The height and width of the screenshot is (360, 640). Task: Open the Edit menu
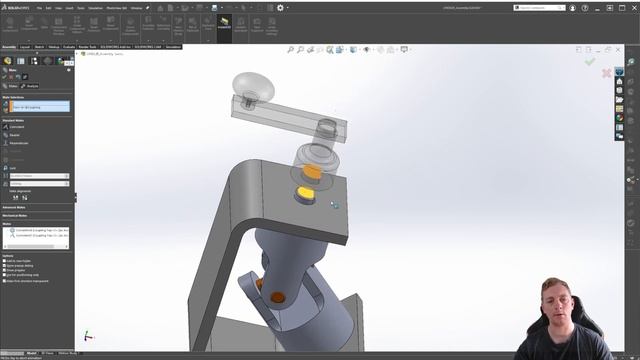49,8
